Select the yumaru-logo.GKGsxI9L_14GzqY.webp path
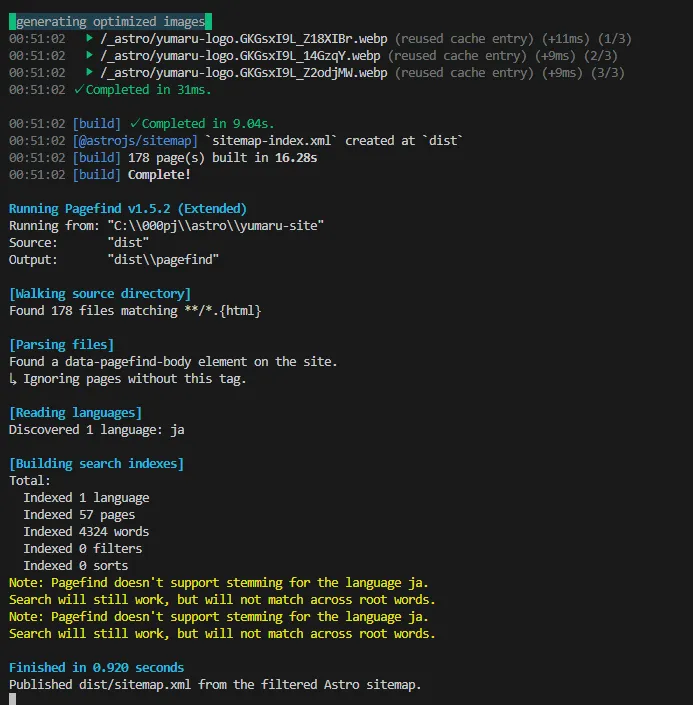 point(240,56)
